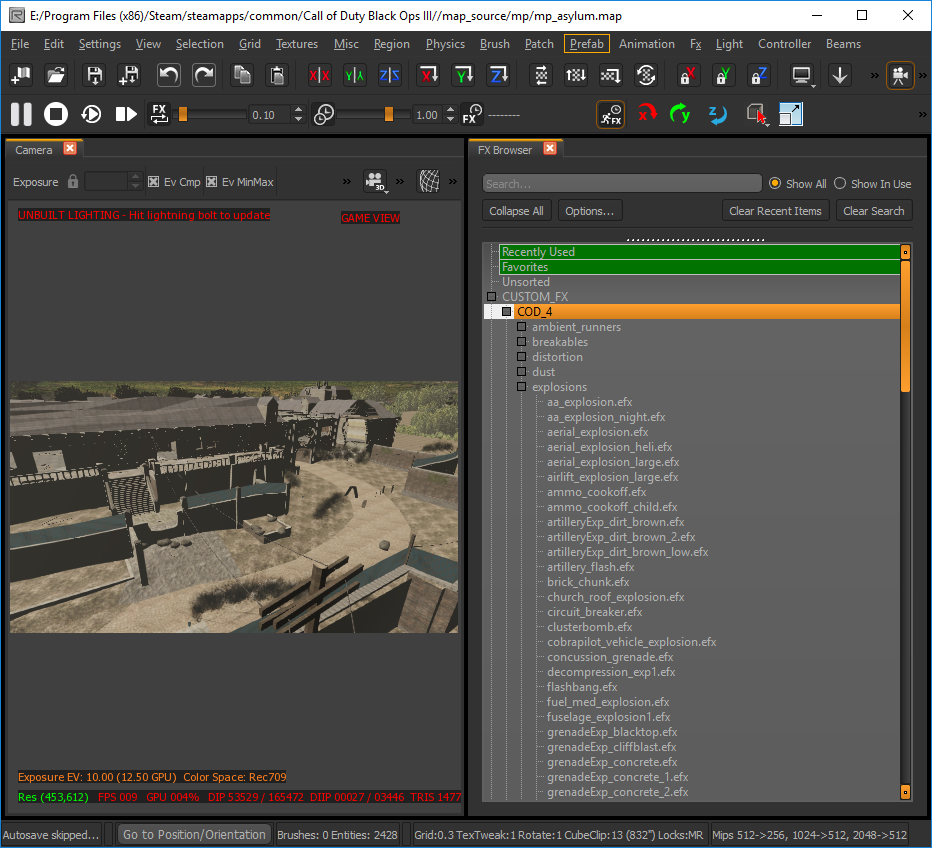Toggle the green Y axis lock icon

722,75
